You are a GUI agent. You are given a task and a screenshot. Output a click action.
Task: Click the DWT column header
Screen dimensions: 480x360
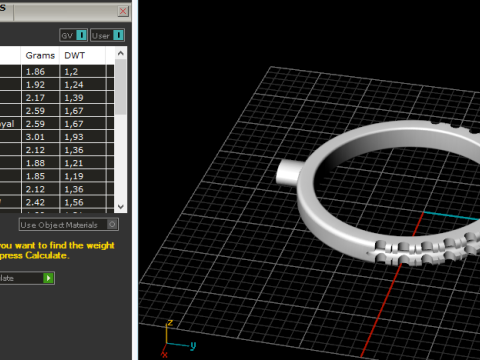click(82, 55)
